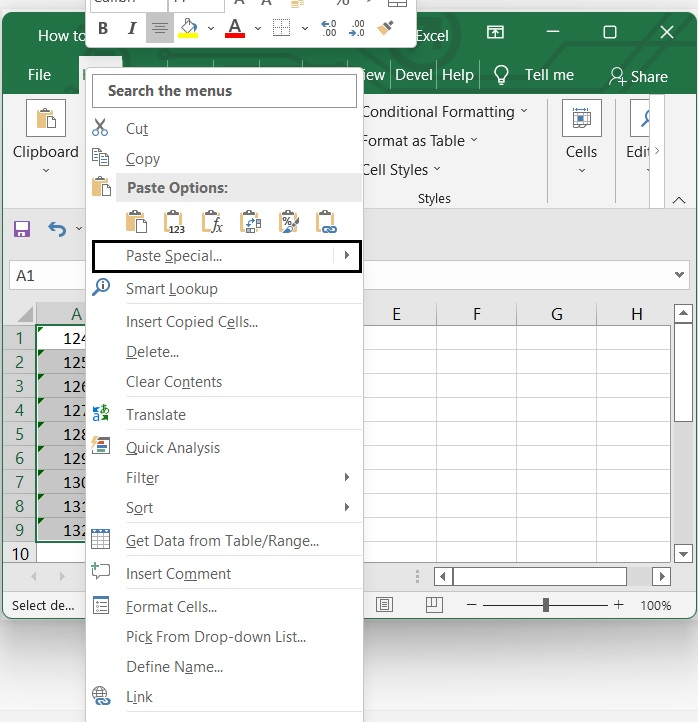This screenshot has width=700, height=722.
Task: Click the horizontal scrollbar right arrow
Action: coord(662,576)
